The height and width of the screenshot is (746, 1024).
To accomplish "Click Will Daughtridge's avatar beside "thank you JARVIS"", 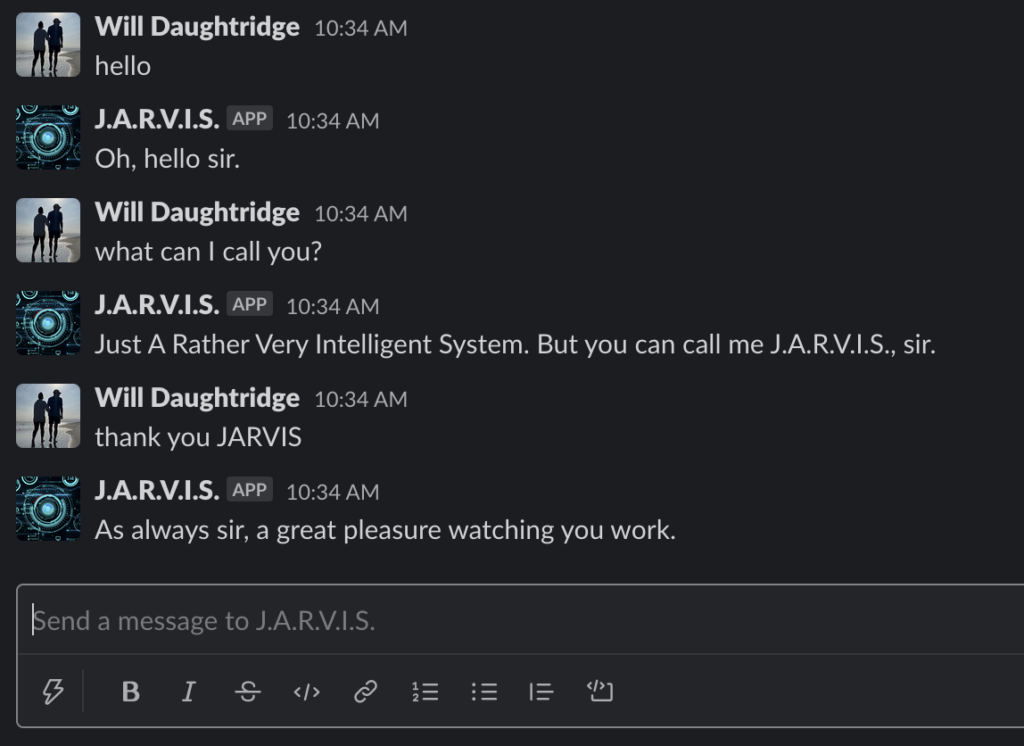I will 48,416.
